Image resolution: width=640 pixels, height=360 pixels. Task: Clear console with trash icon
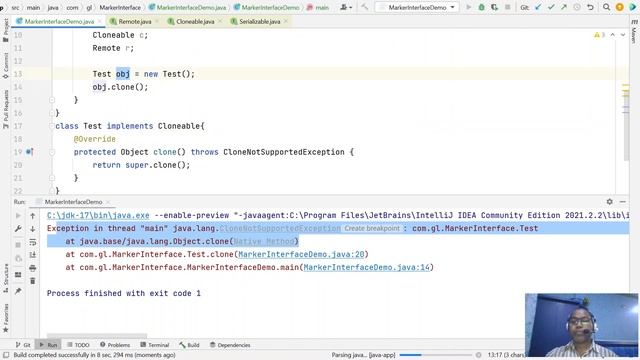33,281
